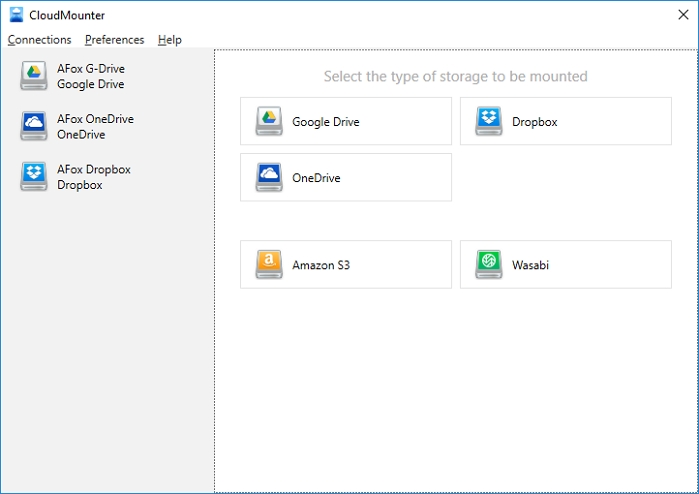Click the AFox OneDrive cloud icon

coord(34,126)
